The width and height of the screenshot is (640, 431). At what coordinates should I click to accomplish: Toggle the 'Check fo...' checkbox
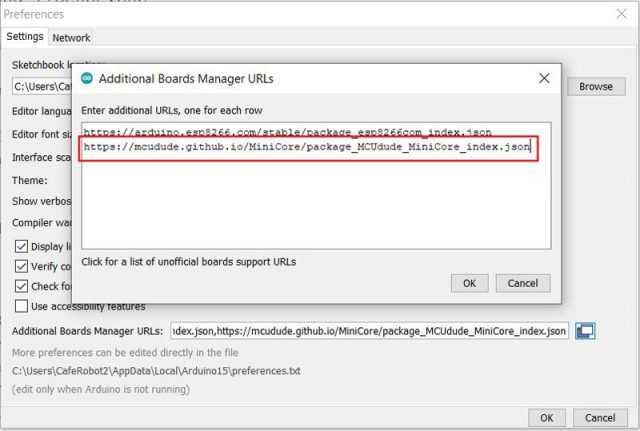21,286
